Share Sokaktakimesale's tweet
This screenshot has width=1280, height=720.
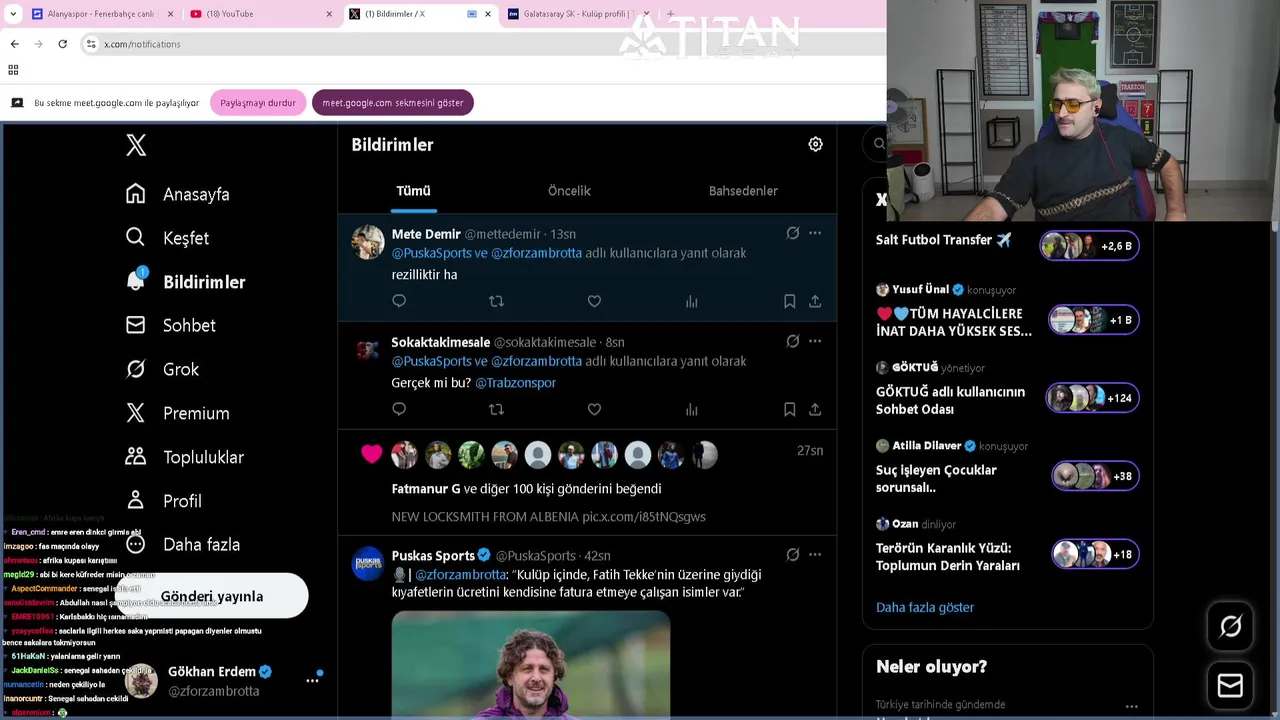pos(815,409)
